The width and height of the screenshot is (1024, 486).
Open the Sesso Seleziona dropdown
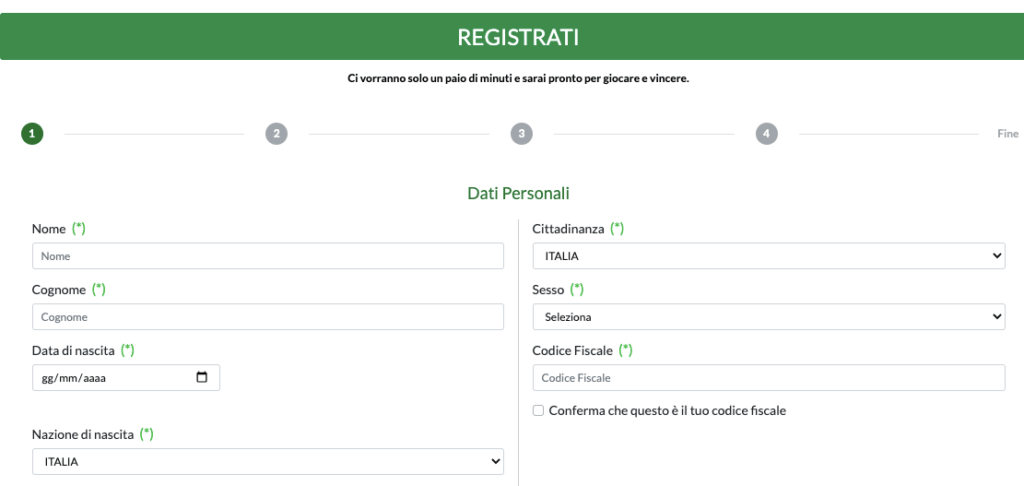pos(769,317)
